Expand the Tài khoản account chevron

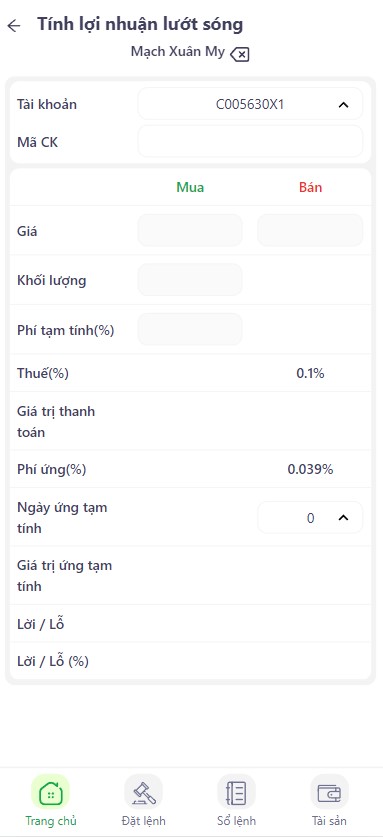343,105
